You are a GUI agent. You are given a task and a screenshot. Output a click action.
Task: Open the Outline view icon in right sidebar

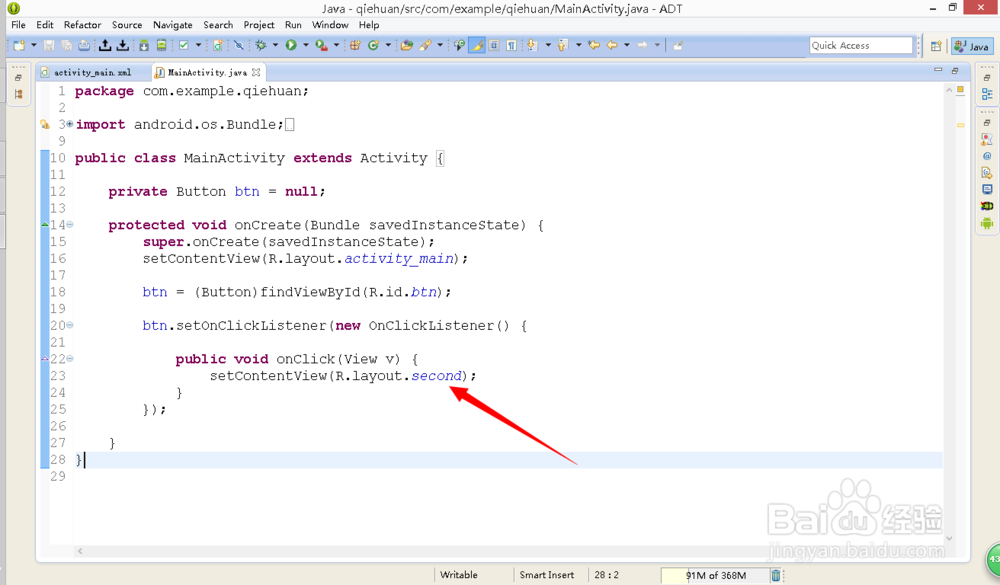click(987, 94)
